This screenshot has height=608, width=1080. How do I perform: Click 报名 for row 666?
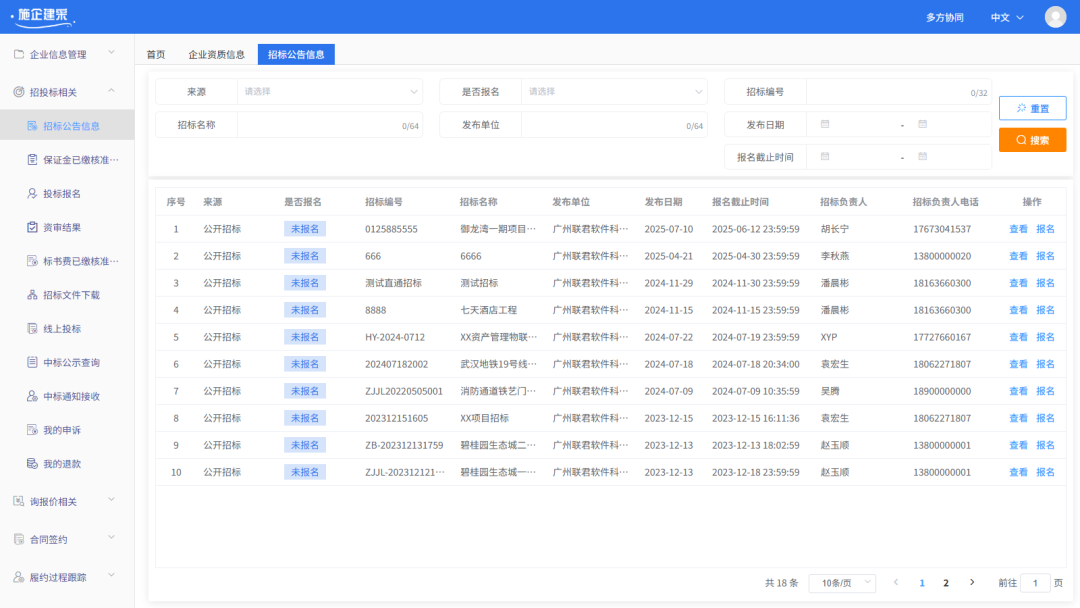[x=1046, y=255]
